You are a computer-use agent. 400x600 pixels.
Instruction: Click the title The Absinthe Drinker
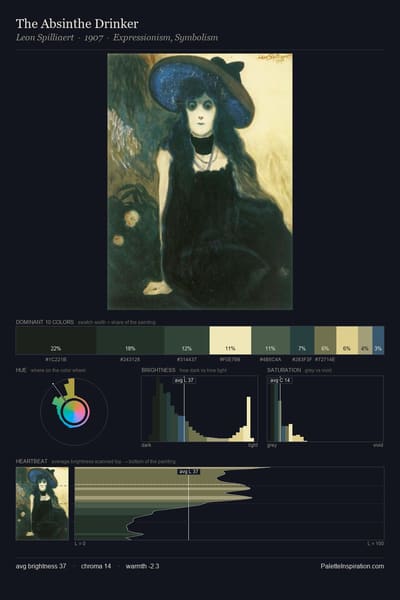point(77,24)
